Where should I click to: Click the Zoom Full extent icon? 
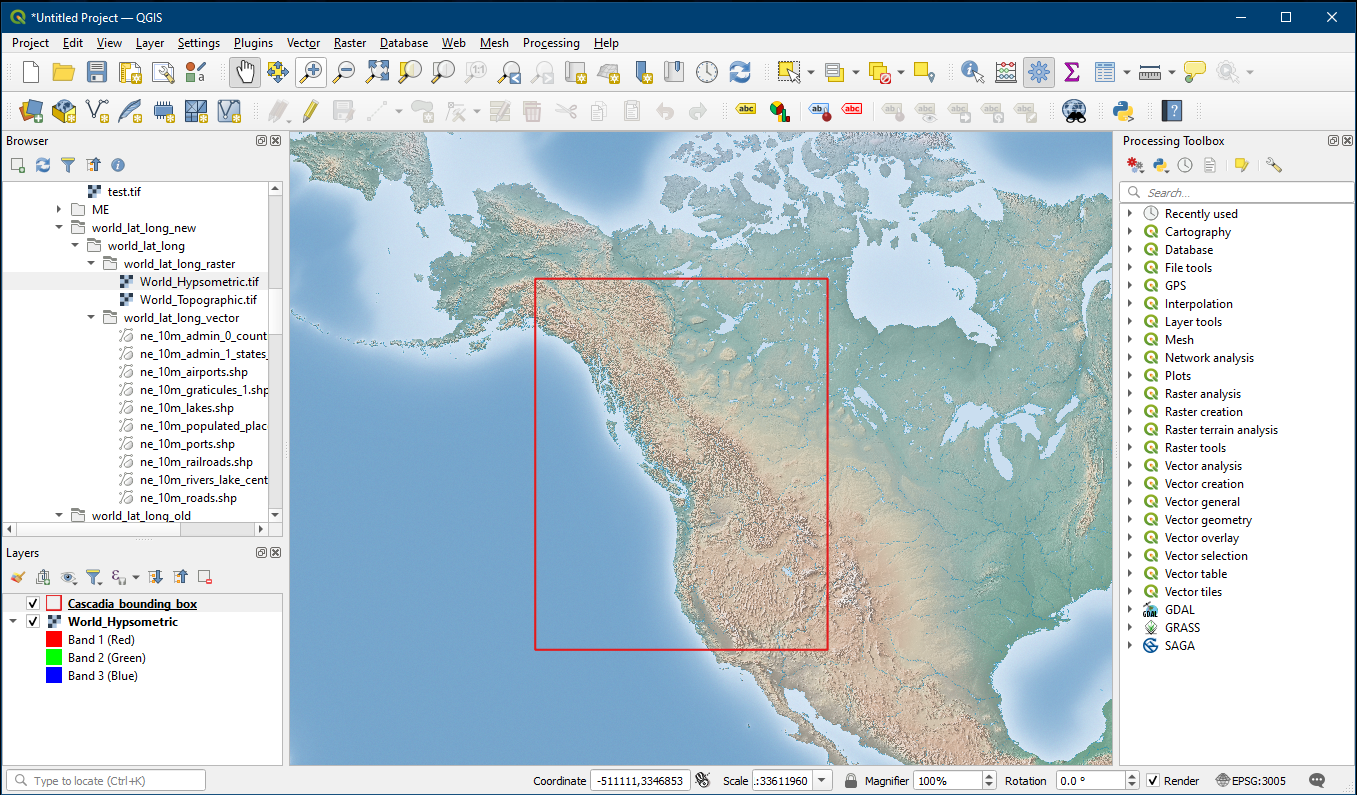pyautogui.click(x=377, y=72)
